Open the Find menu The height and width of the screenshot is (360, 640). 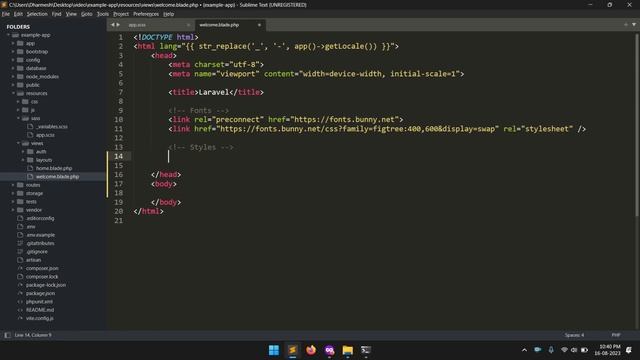click(56, 14)
